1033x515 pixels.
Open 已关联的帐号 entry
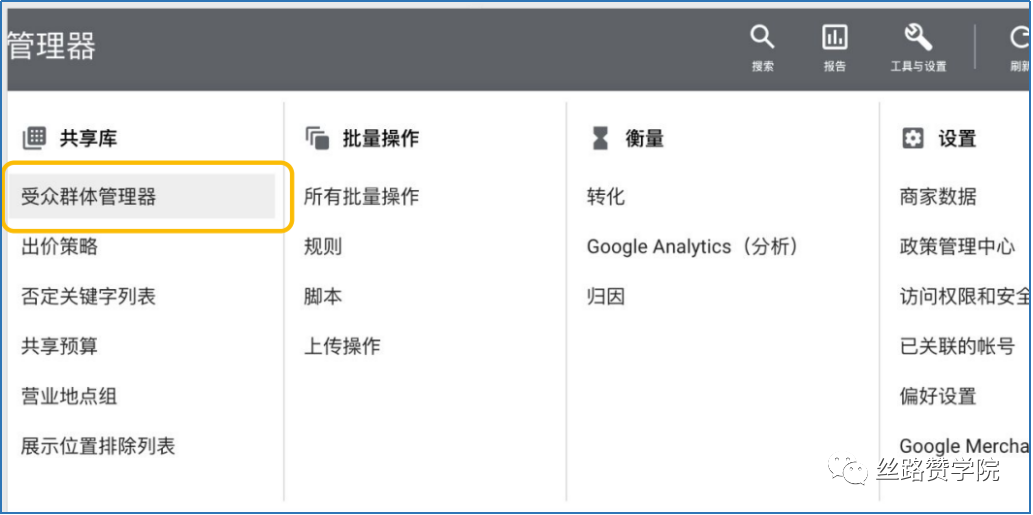tap(957, 346)
